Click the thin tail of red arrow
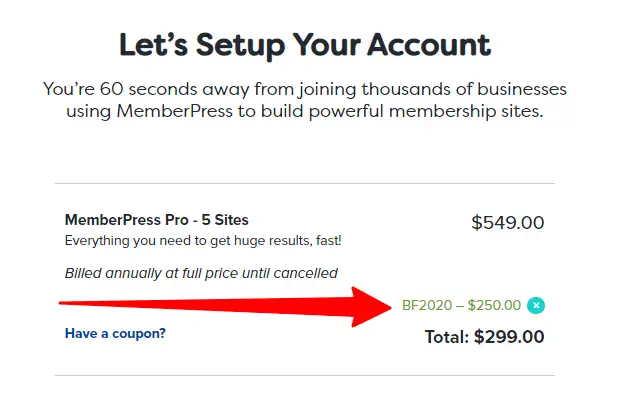Image resolution: width=633 pixels, height=409 pixels. tap(121, 304)
